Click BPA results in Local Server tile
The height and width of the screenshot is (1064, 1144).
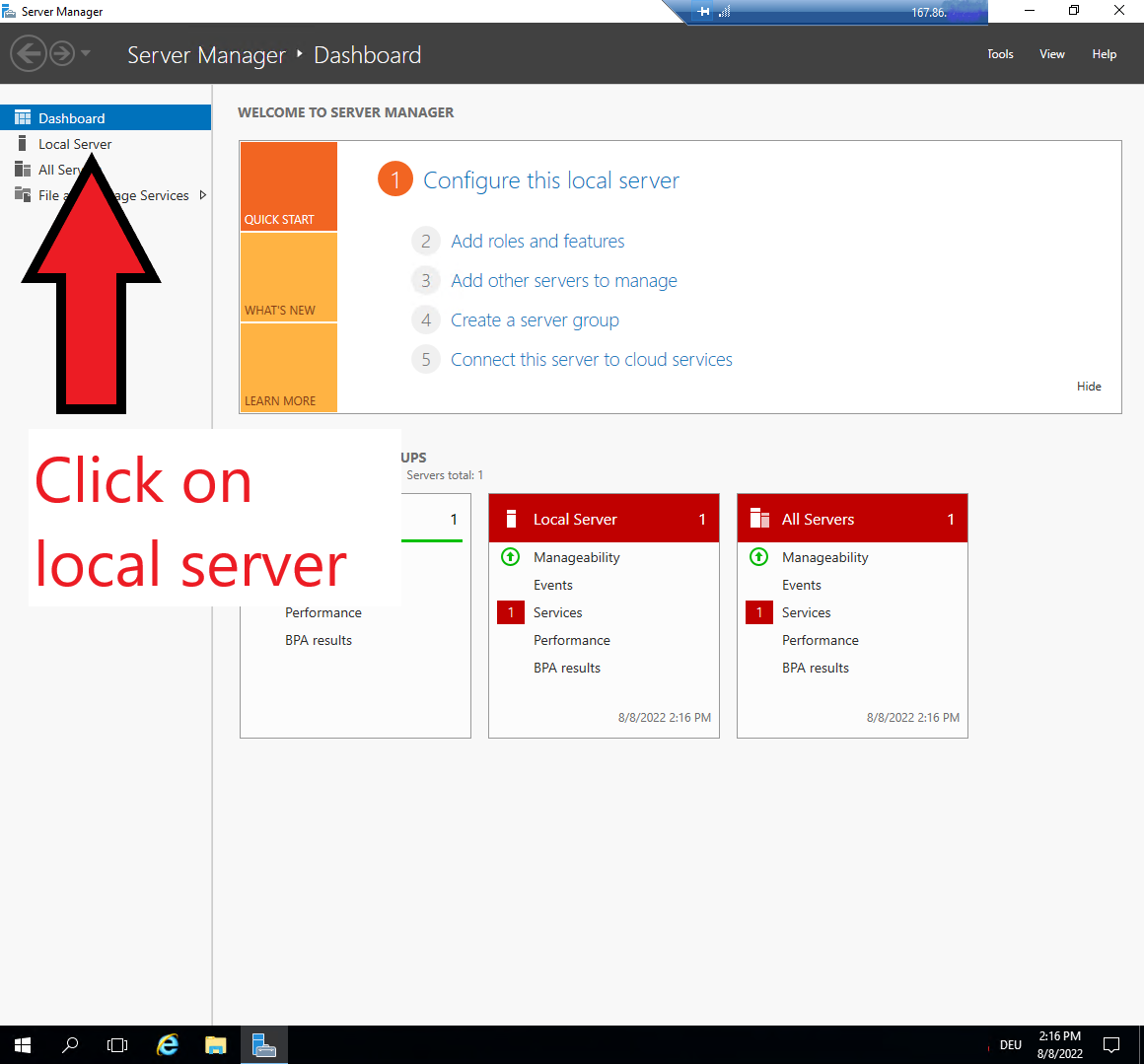(567, 668)
